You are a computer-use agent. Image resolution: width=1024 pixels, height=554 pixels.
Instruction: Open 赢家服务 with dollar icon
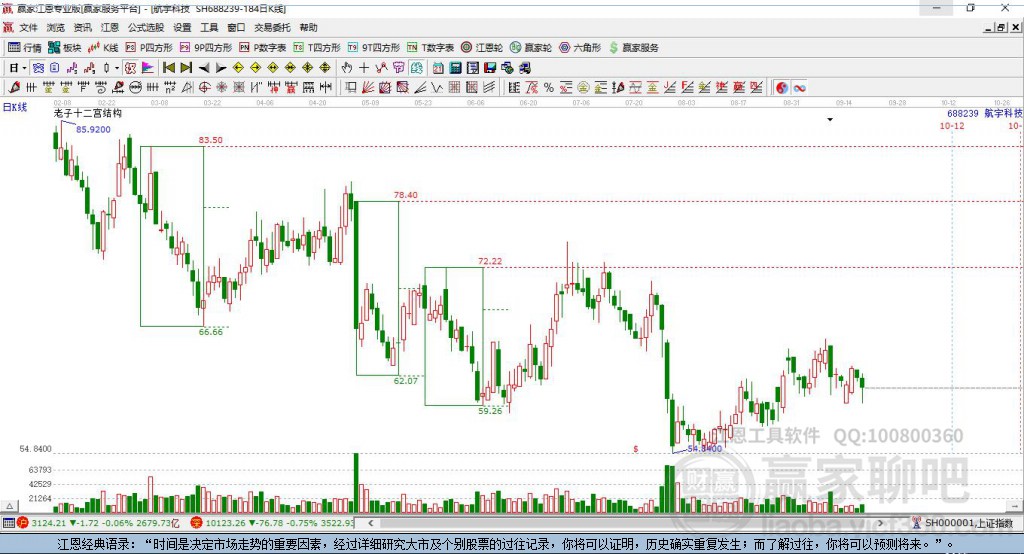coord(633,48)
